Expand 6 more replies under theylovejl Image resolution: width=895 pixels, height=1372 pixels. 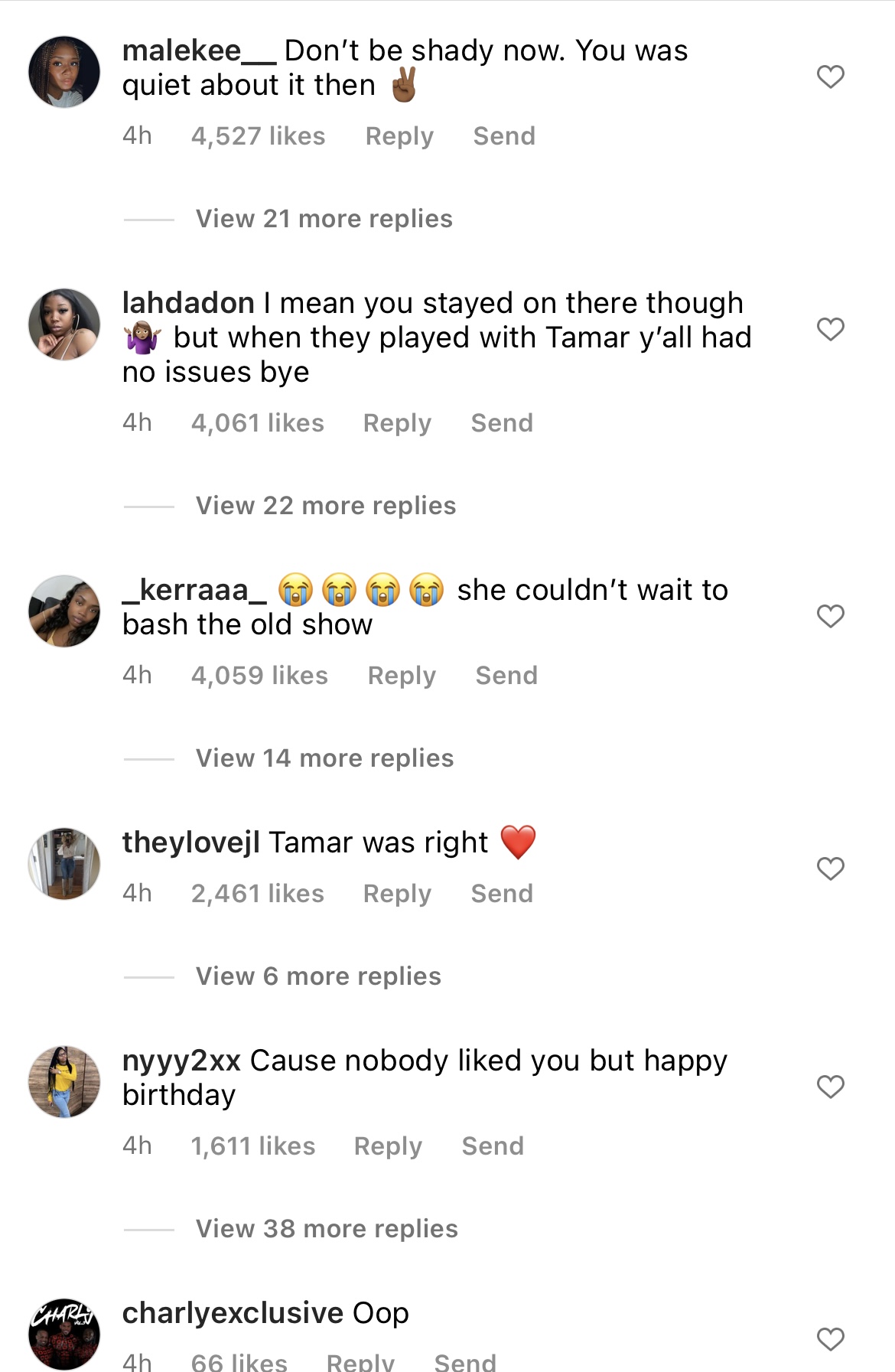(x=318, y=976)
